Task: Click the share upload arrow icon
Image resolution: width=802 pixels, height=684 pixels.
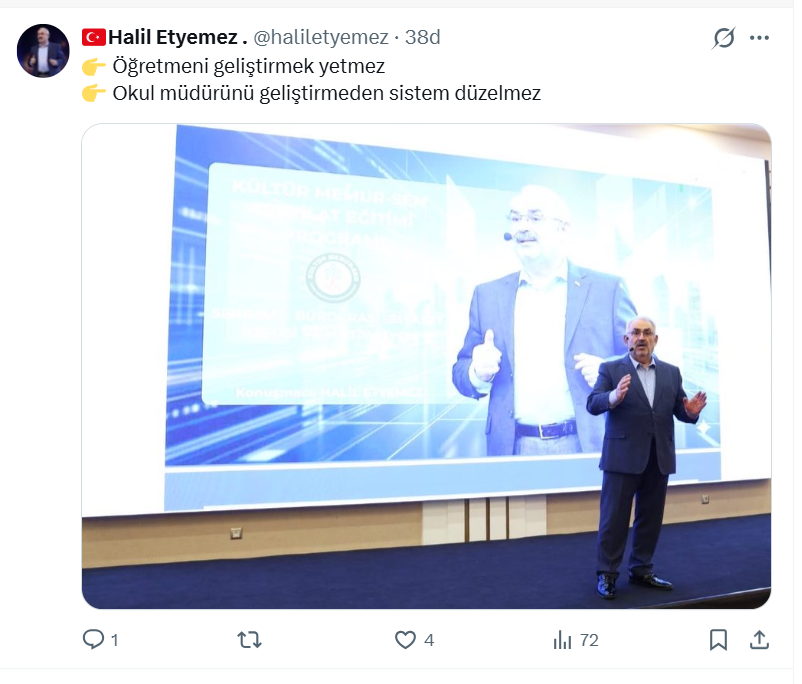Action: pos(760,639)
